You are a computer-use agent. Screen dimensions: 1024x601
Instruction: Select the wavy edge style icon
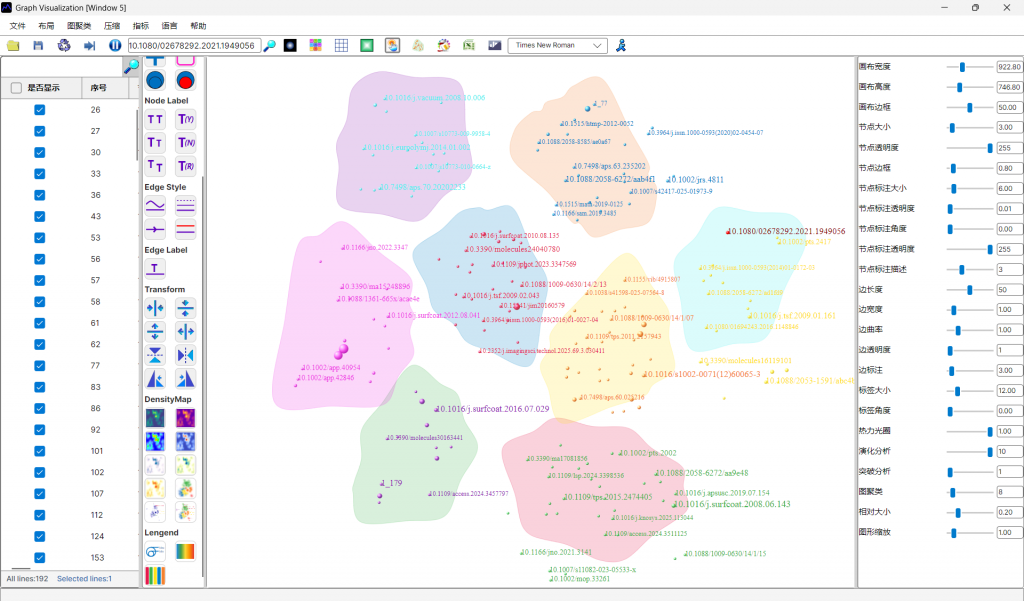coord(155,205)
